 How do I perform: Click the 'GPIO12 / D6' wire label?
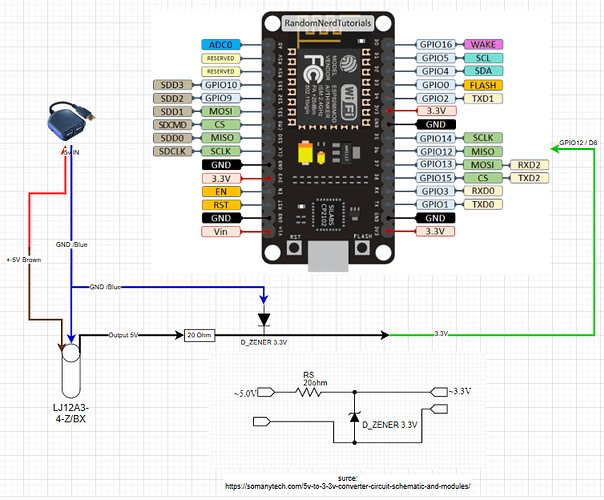578,143
